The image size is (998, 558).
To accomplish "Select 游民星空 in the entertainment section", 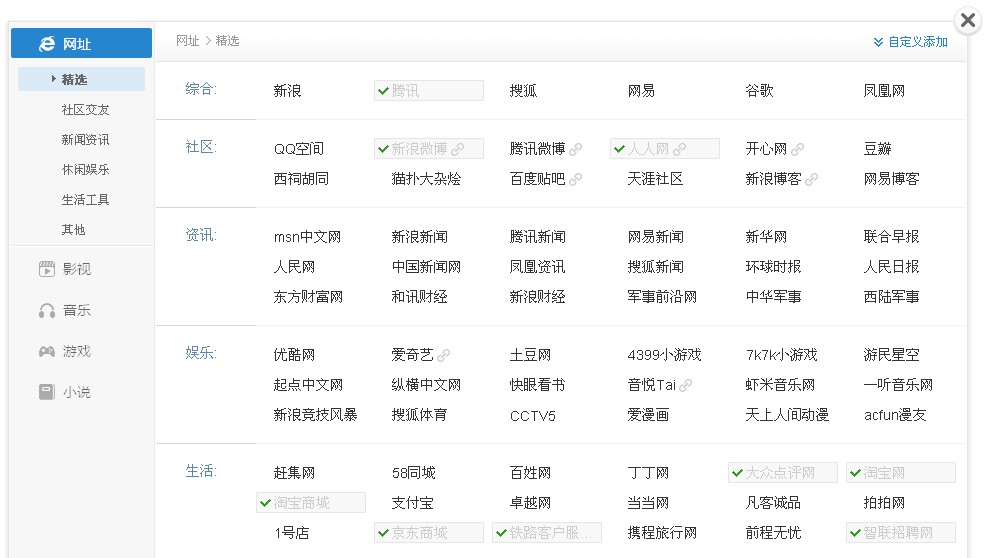I will point(891,355).
